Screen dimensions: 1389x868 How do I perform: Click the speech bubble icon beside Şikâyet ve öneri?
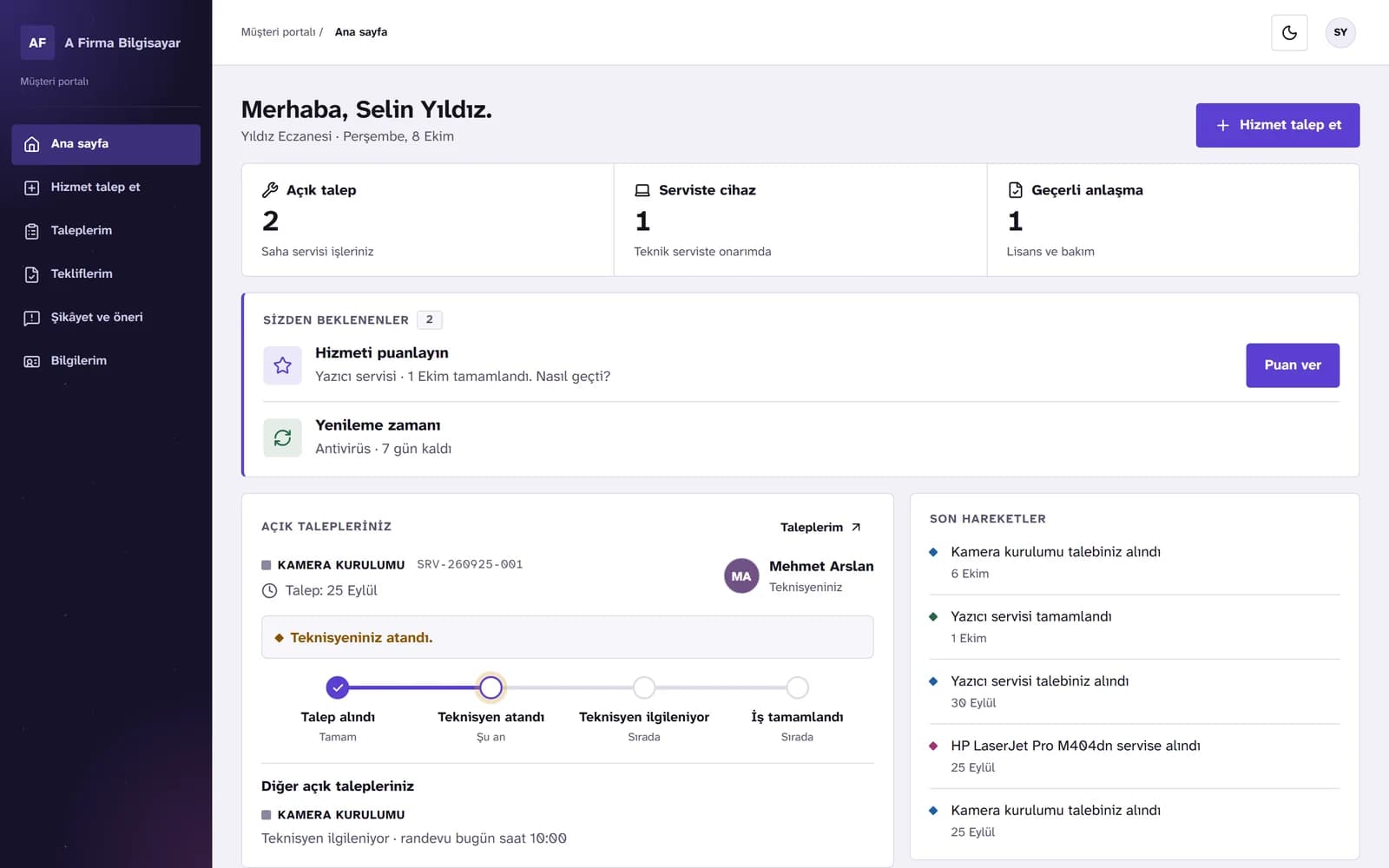32,318
